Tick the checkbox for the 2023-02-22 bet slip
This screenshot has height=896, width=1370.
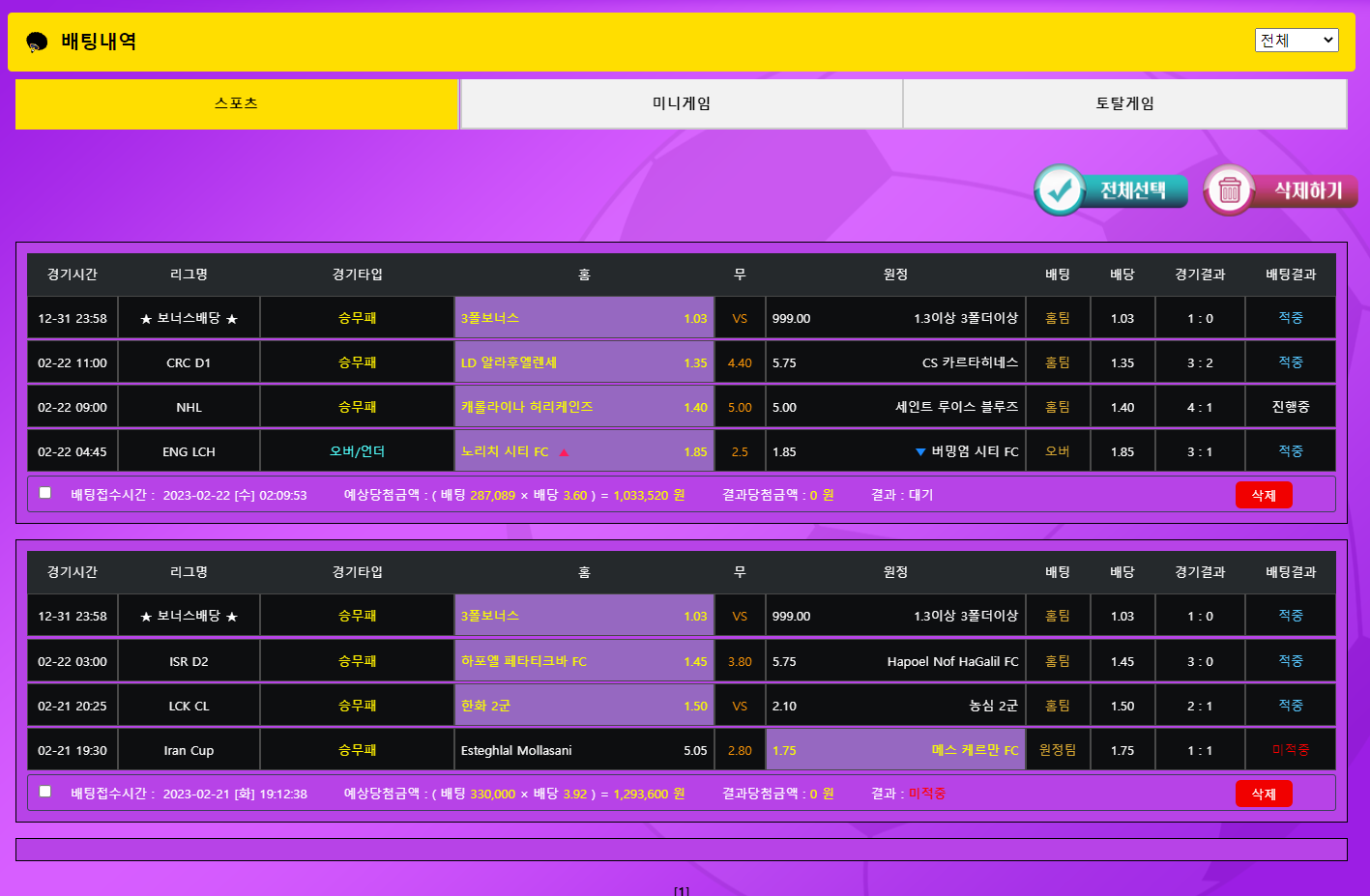[45, 493]
